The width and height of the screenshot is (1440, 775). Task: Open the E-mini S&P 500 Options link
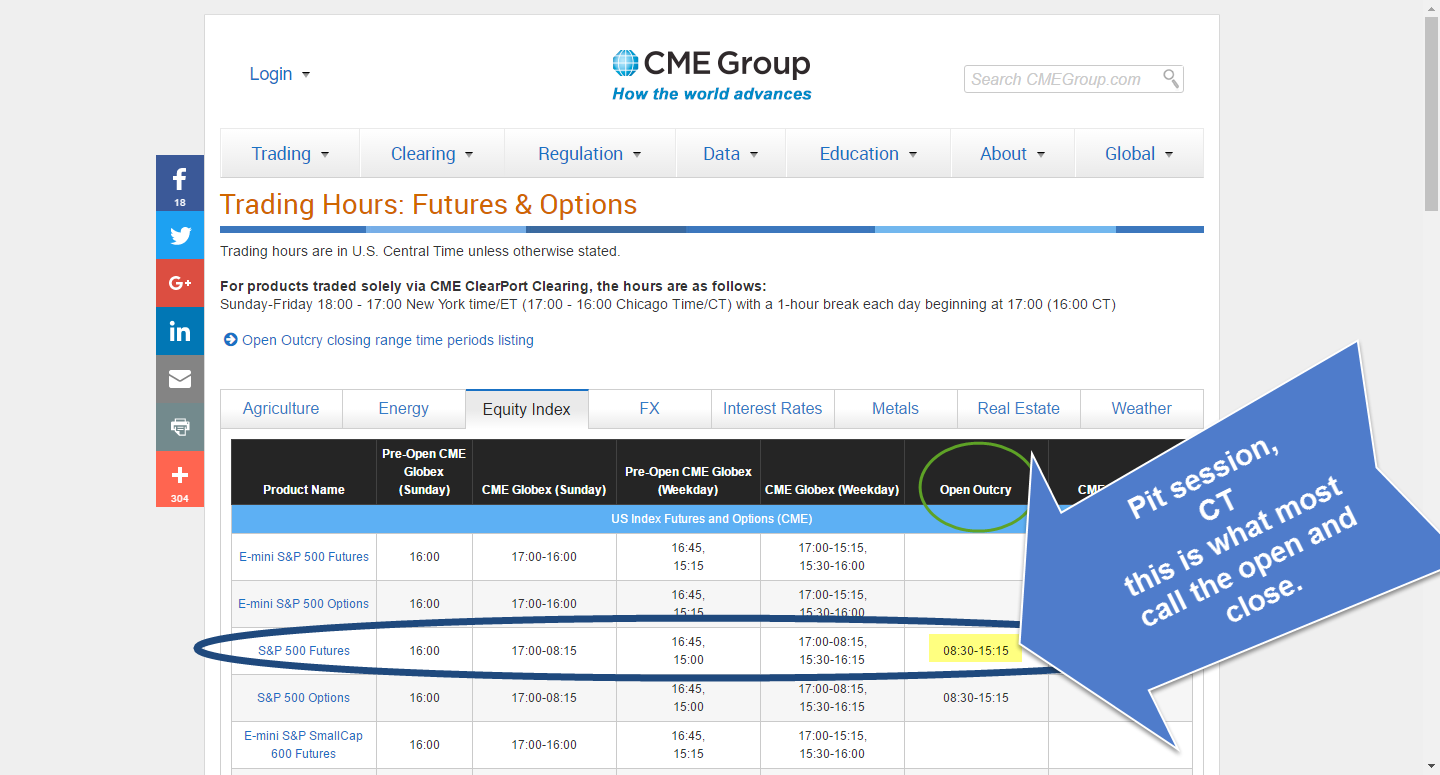click(304, 604)
